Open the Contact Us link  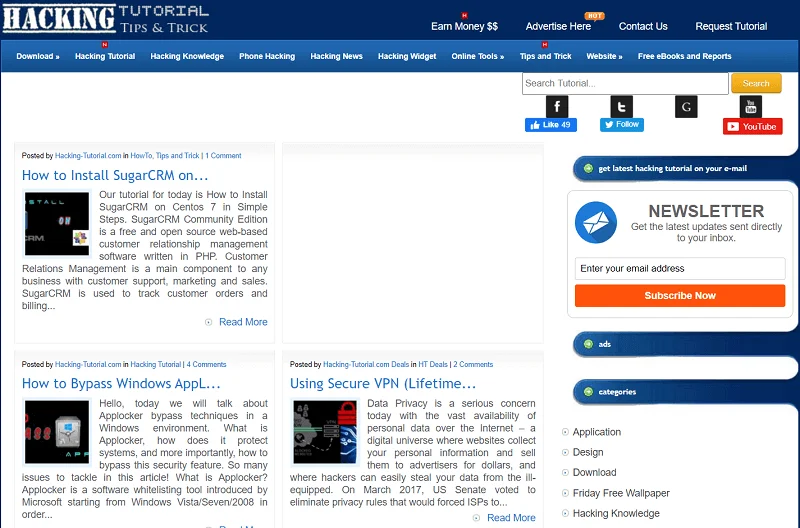tap(643, 26)
